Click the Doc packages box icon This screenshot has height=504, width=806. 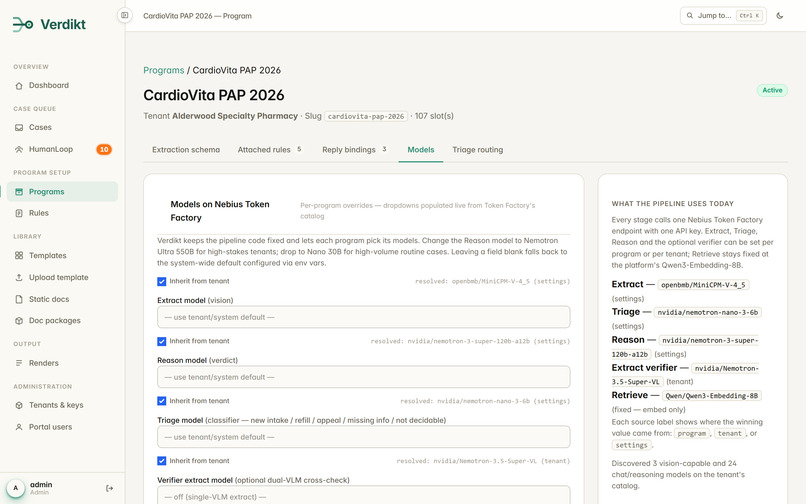tap(19, 321)
